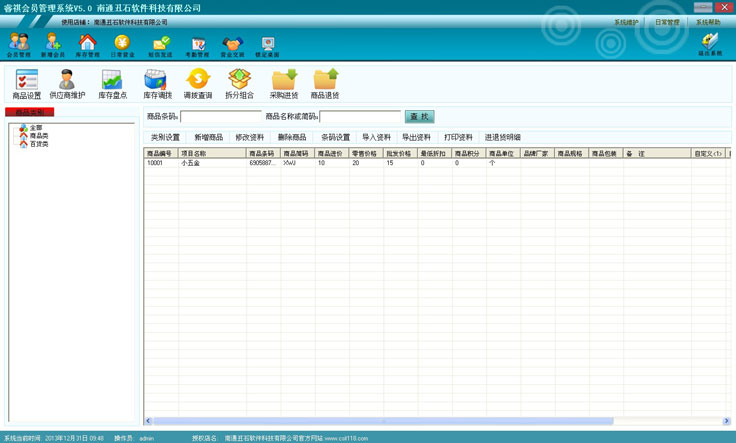Click horizontal scrollbar thumb under the table
The height and width of the screenshot is (443, 736).
pos(383,421)
